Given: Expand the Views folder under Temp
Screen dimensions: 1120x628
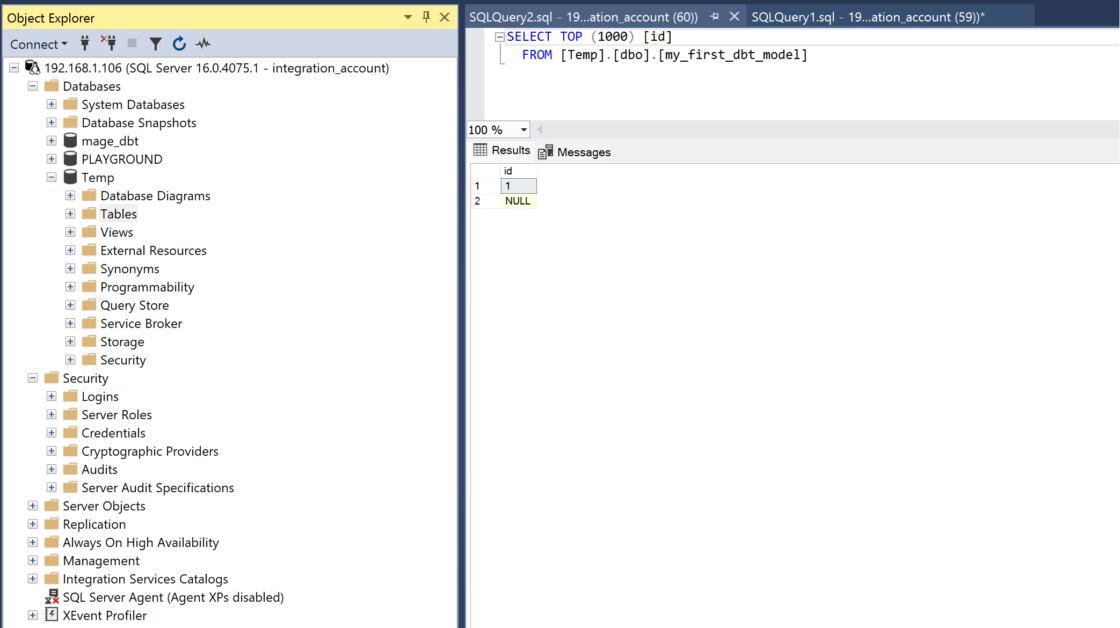Looking at the screenshot, I should click(x=70, y=232).
